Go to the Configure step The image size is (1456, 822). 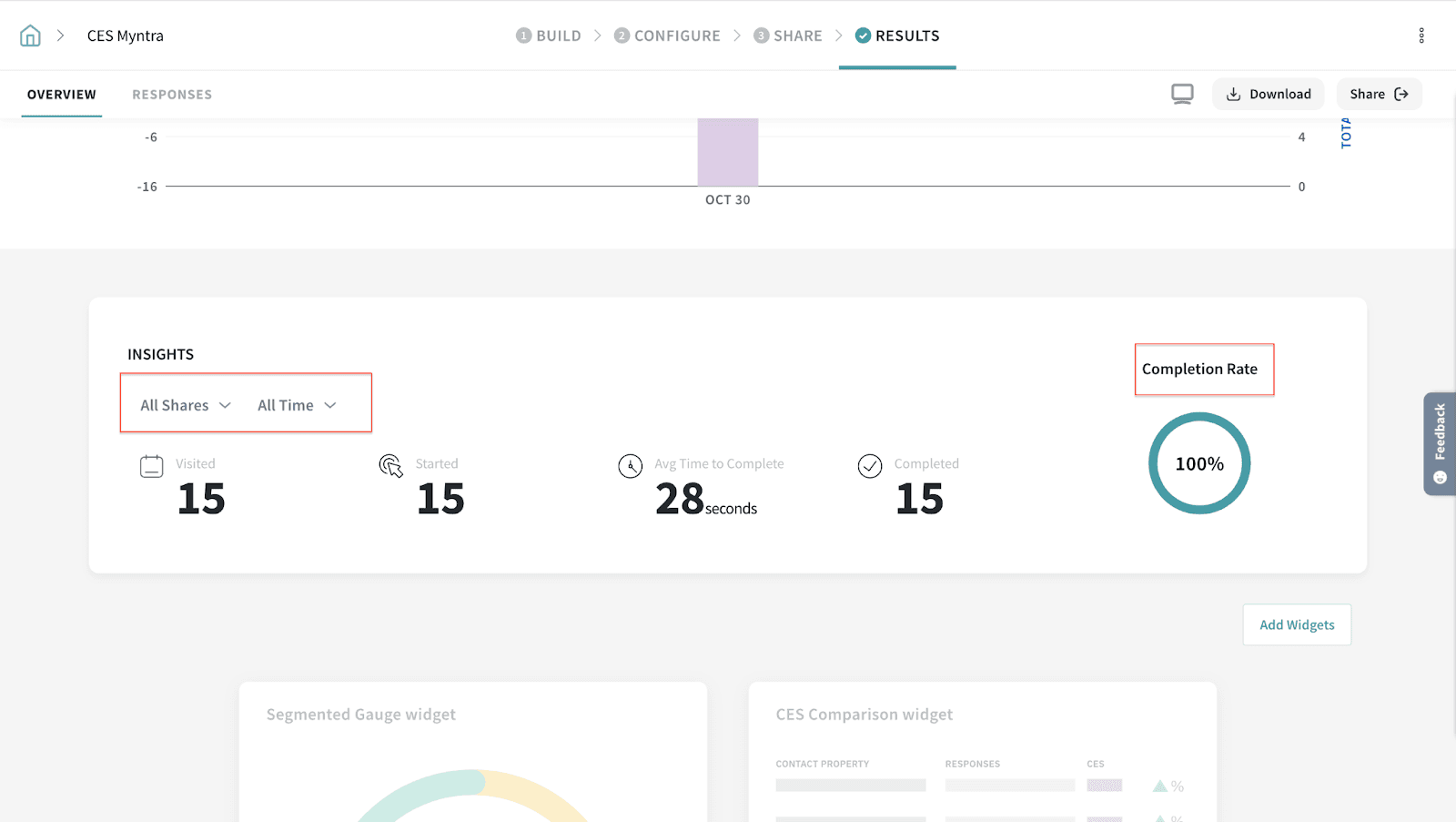point(667,36)
